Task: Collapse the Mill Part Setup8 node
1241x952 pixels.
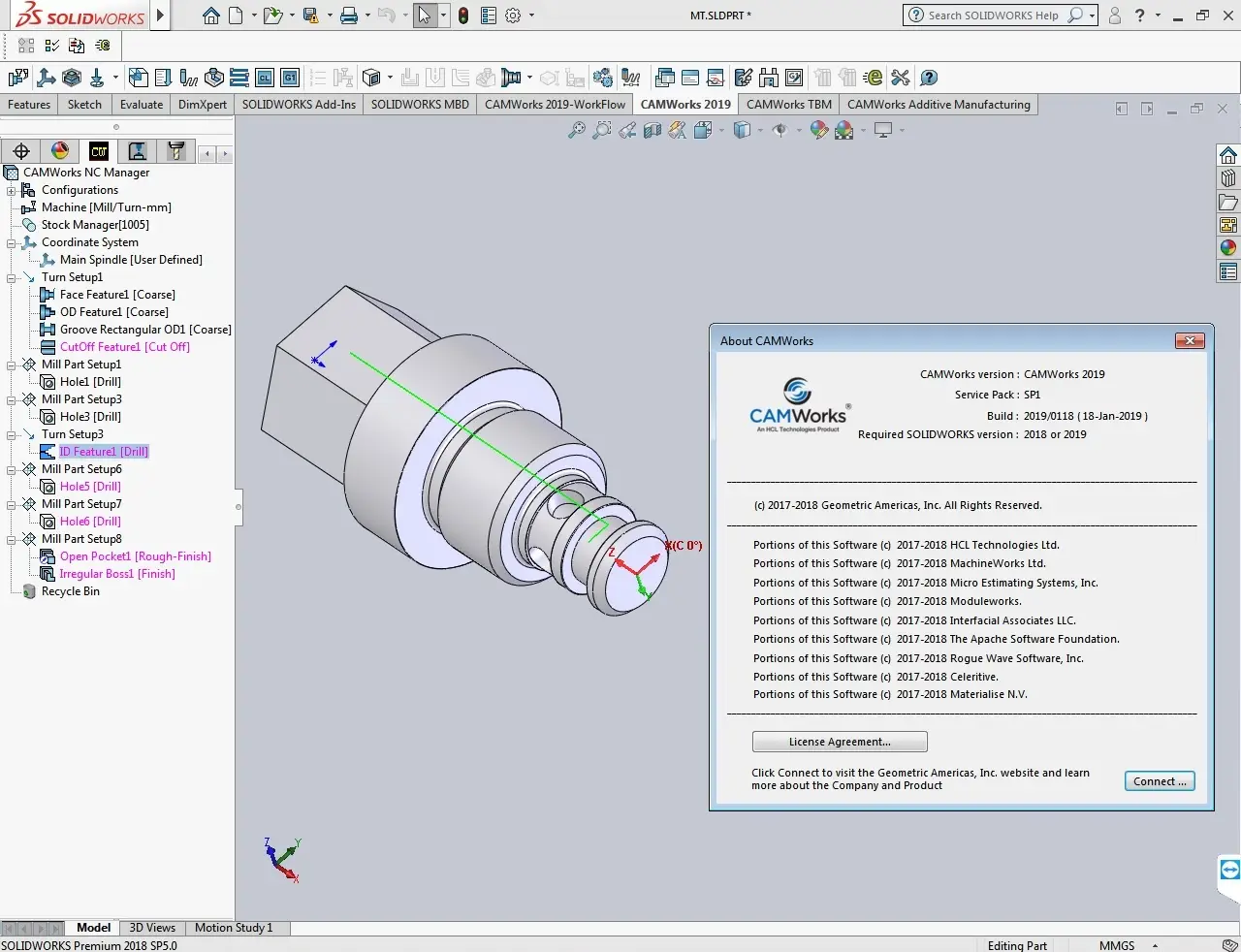Action: (x=11, y=539)
